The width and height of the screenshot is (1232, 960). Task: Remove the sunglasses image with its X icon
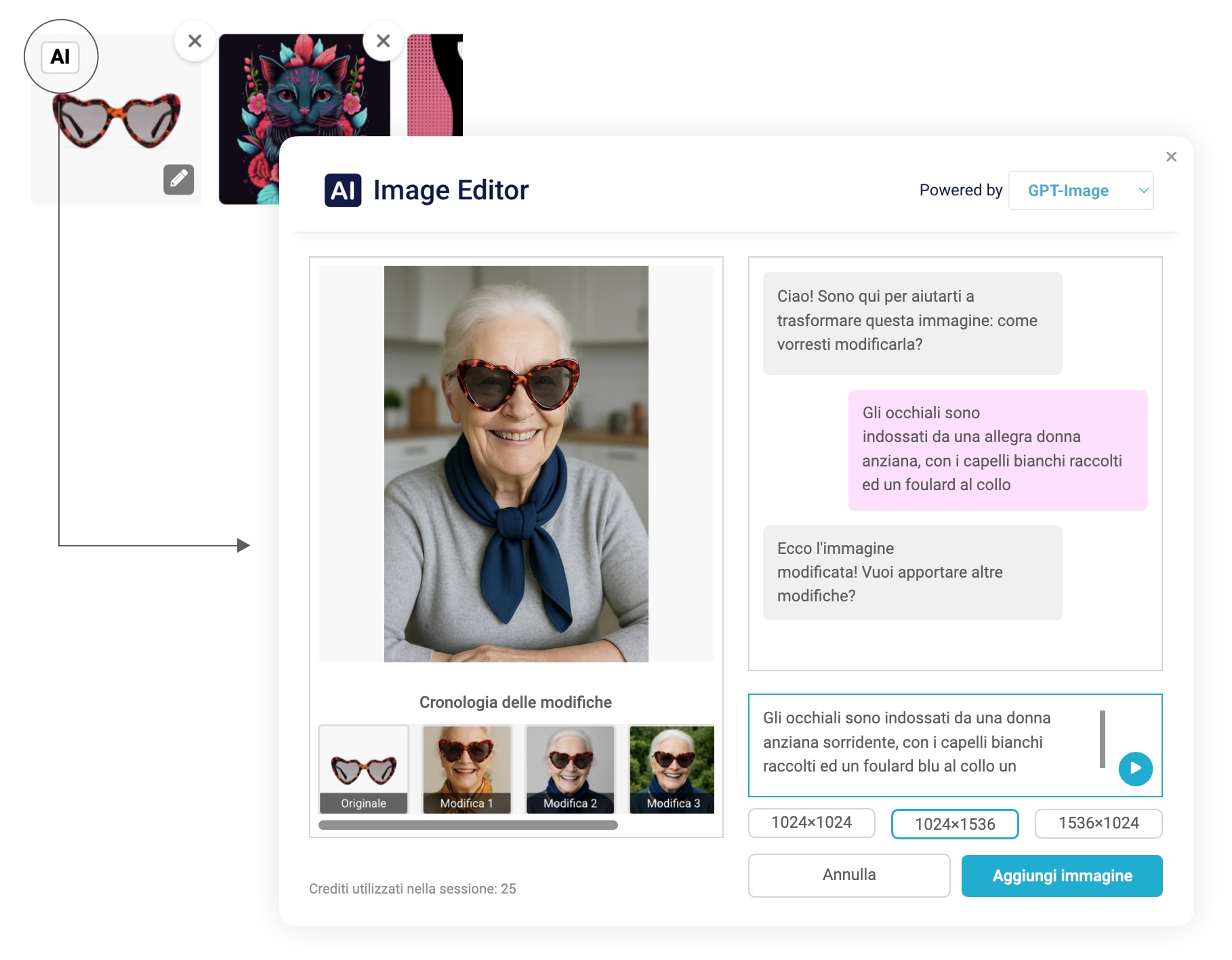pos(195,41)
